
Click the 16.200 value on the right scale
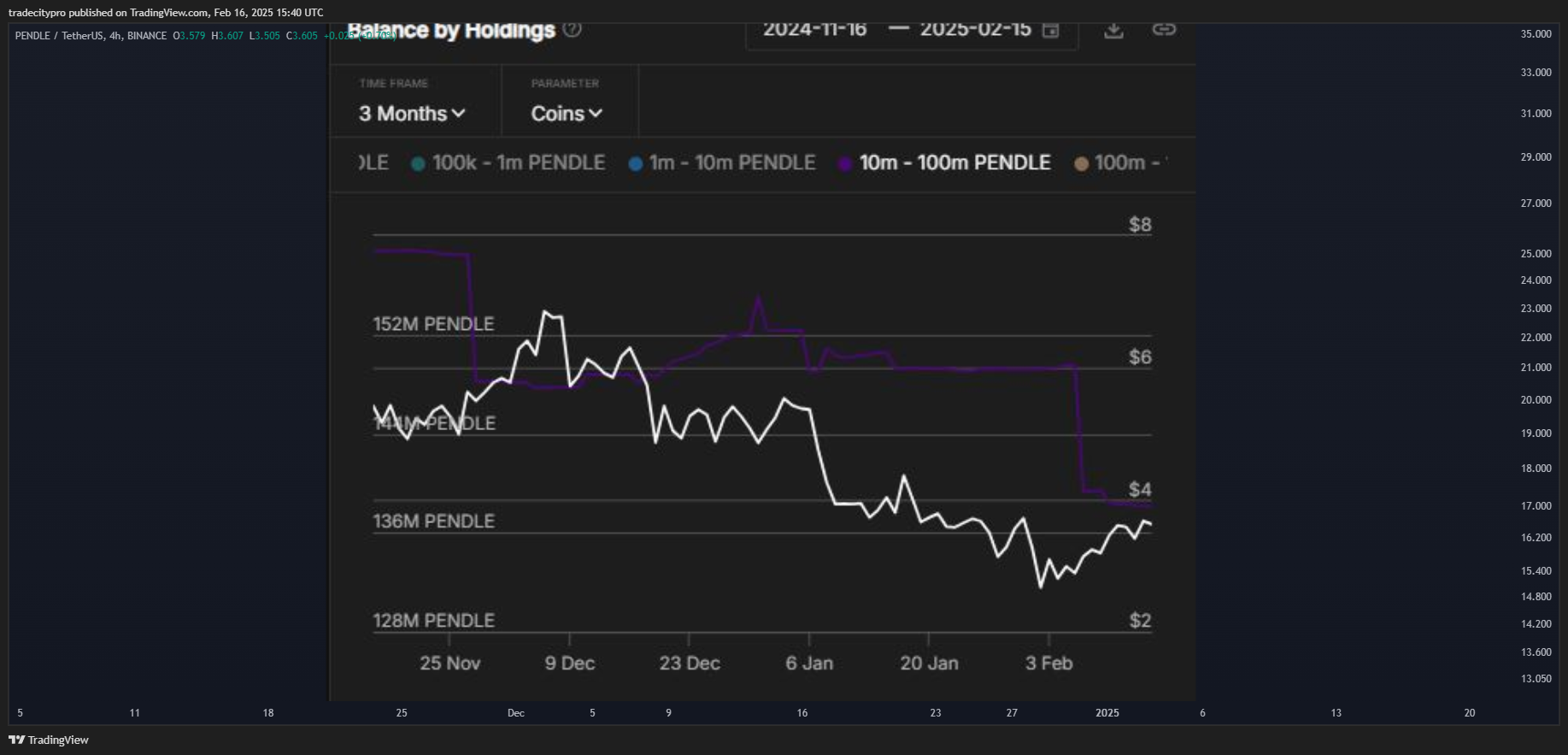point(1536,538)
